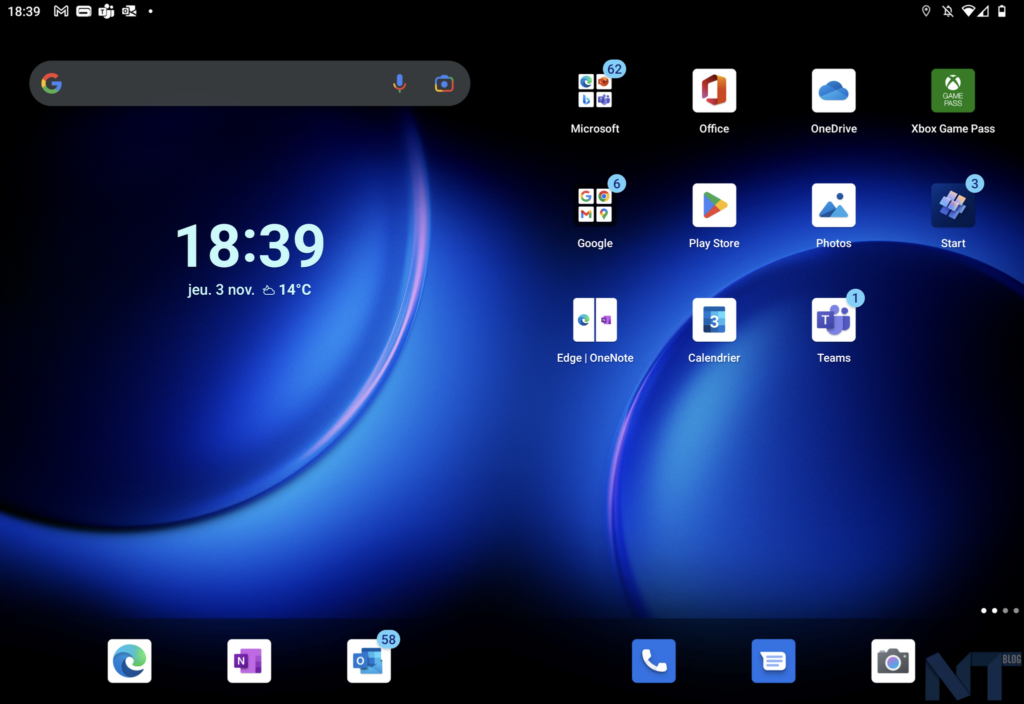
Task: Tap the muted bell status icon
Action: point(948,11)
